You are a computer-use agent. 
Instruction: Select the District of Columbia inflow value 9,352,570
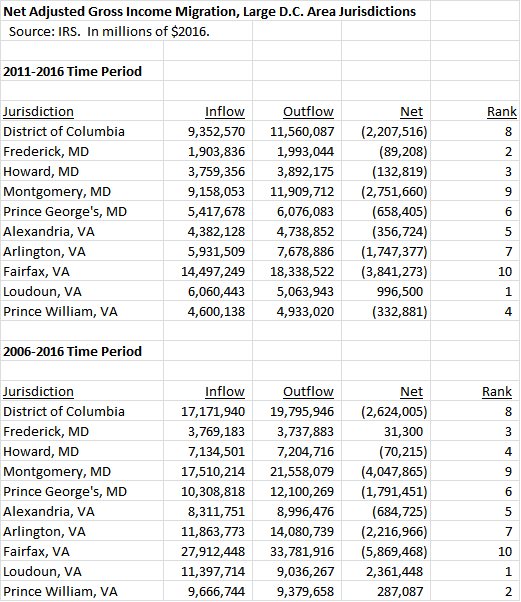pos(216,132)
